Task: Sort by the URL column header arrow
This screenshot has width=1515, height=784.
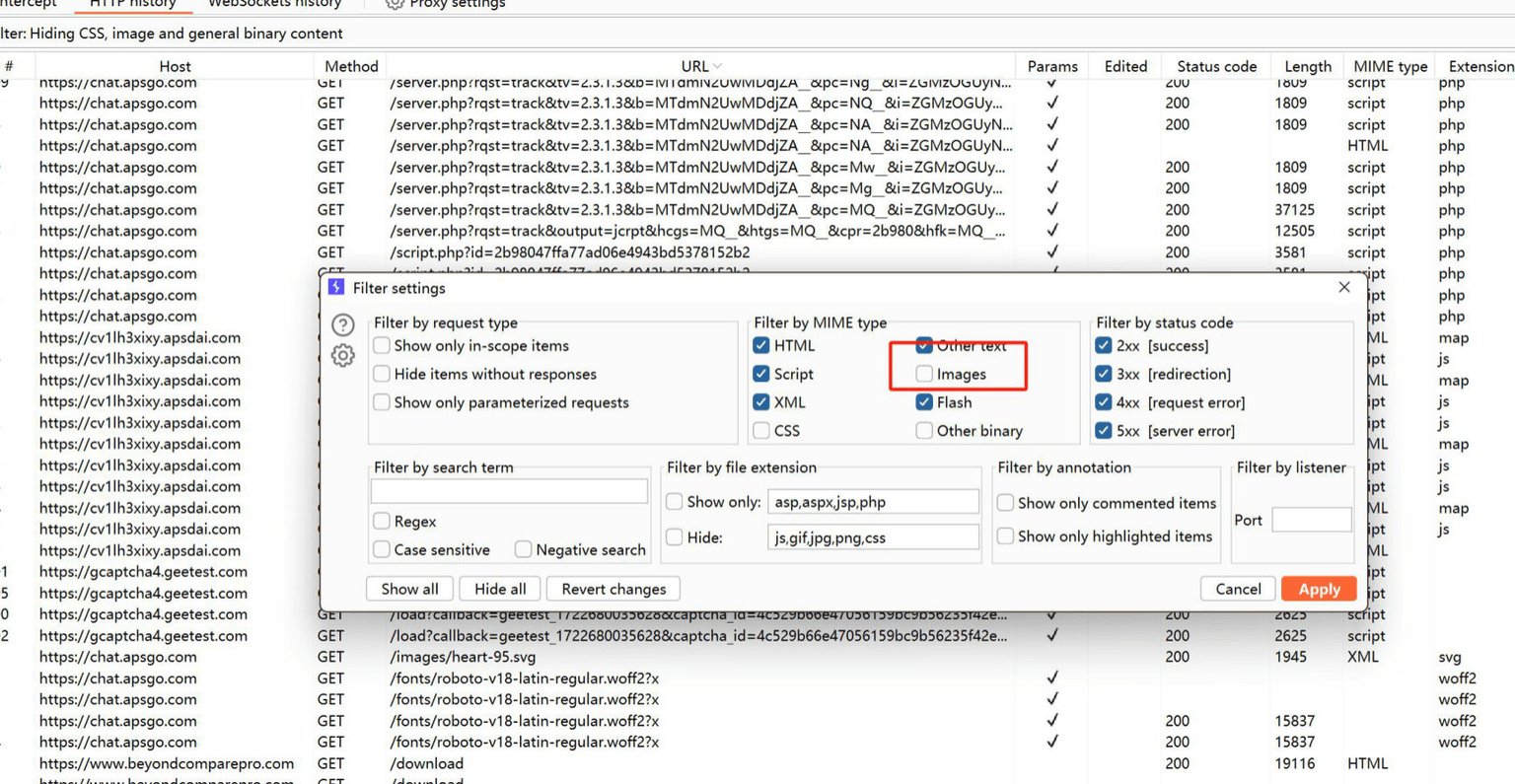Action: 718,66
